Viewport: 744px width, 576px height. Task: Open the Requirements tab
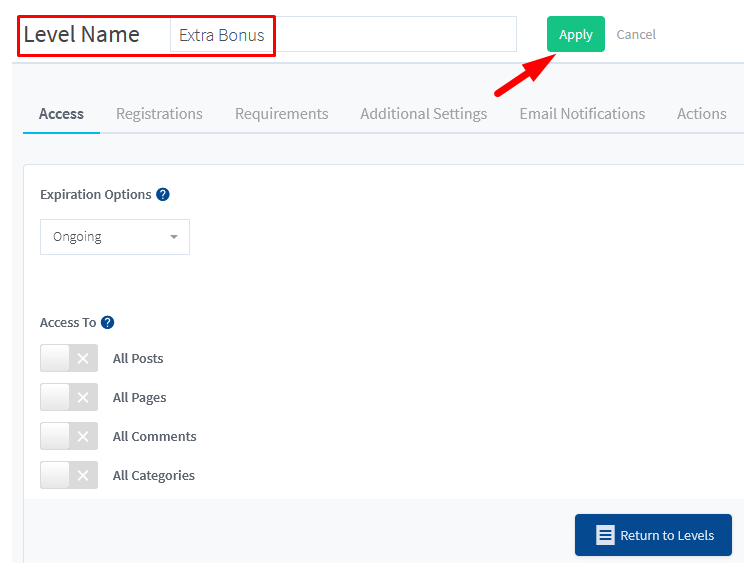tap(282, 114)
